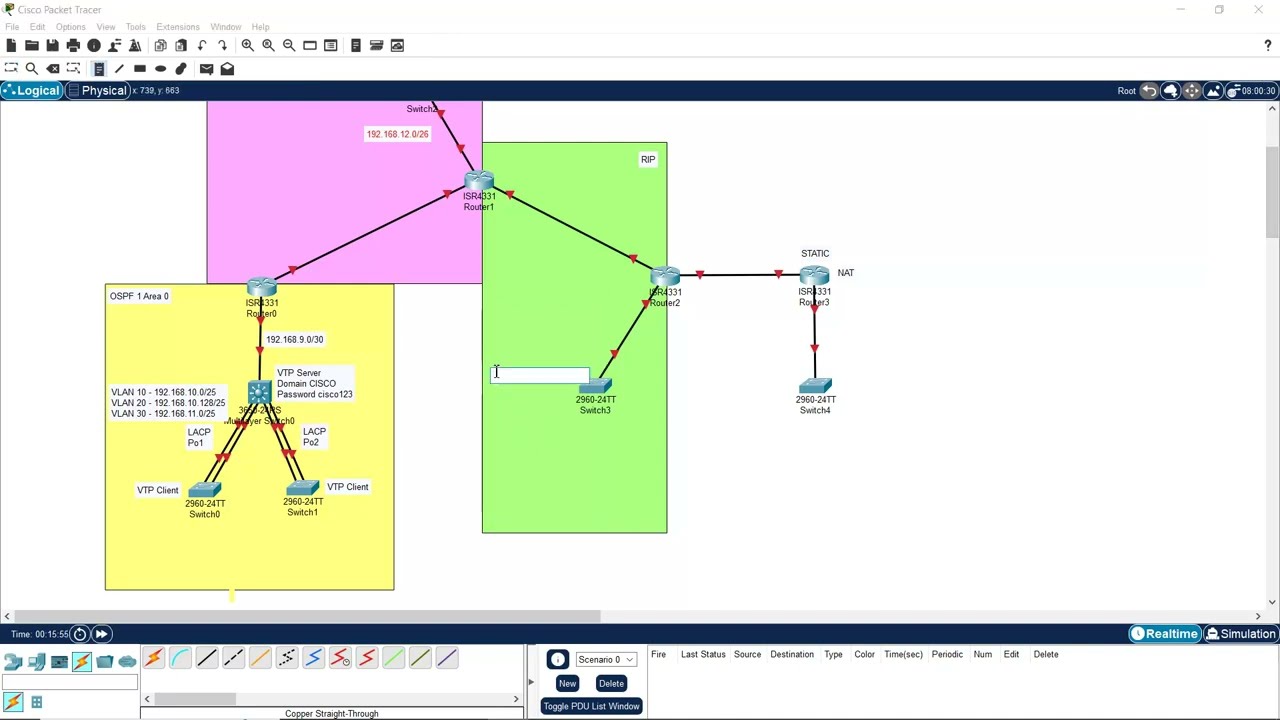
Task: Create a New scenario
Action: click(x=567, y=683)
